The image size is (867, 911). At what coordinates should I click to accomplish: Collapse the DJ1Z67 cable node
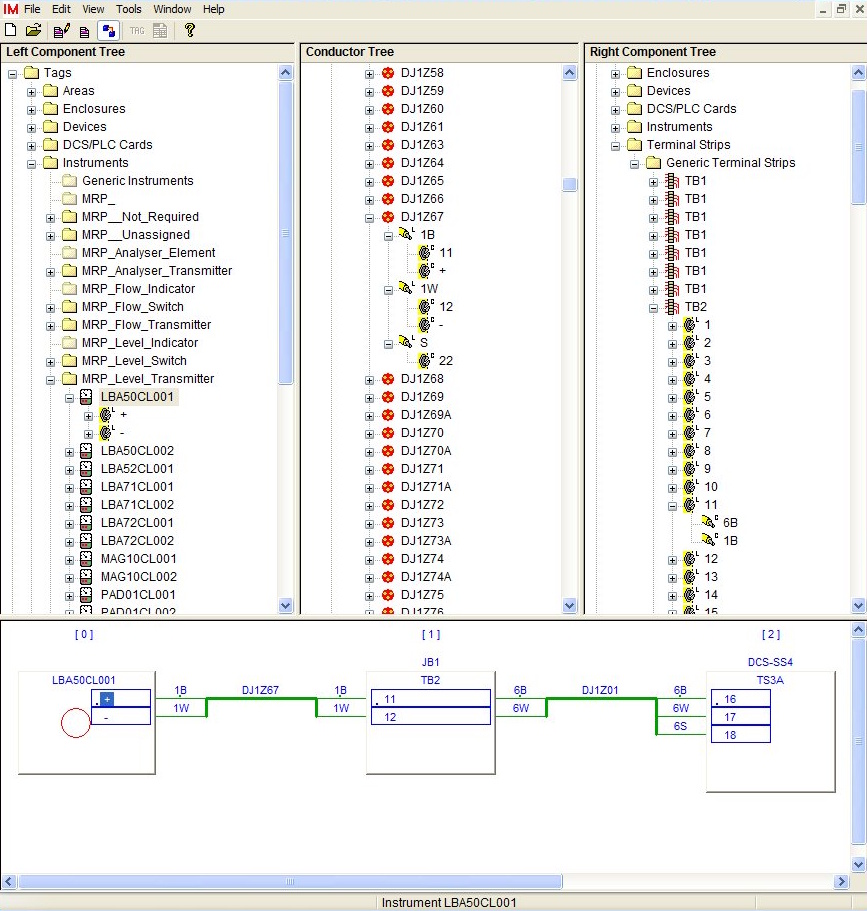click(369, 218)
